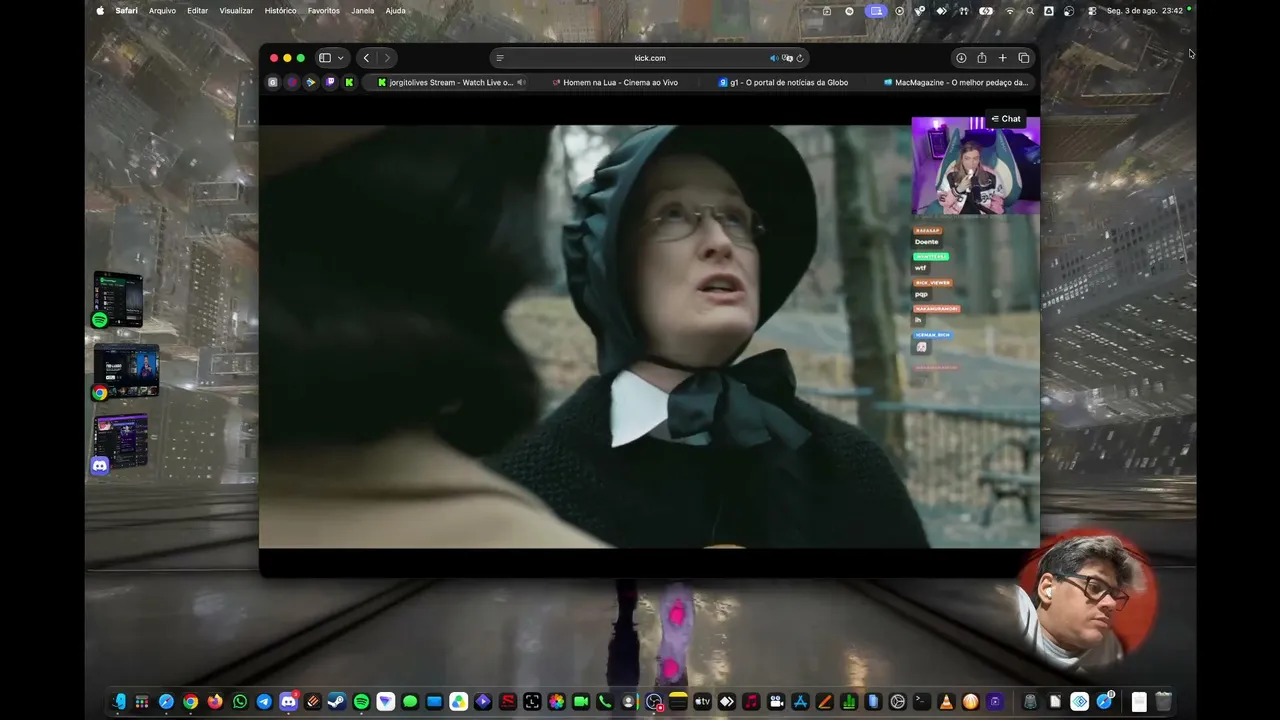Image resolution: width=1280 pixels, height=720 pixels.
Task: Open the page menu icon in address bar
Action: [x=500, y=58]
